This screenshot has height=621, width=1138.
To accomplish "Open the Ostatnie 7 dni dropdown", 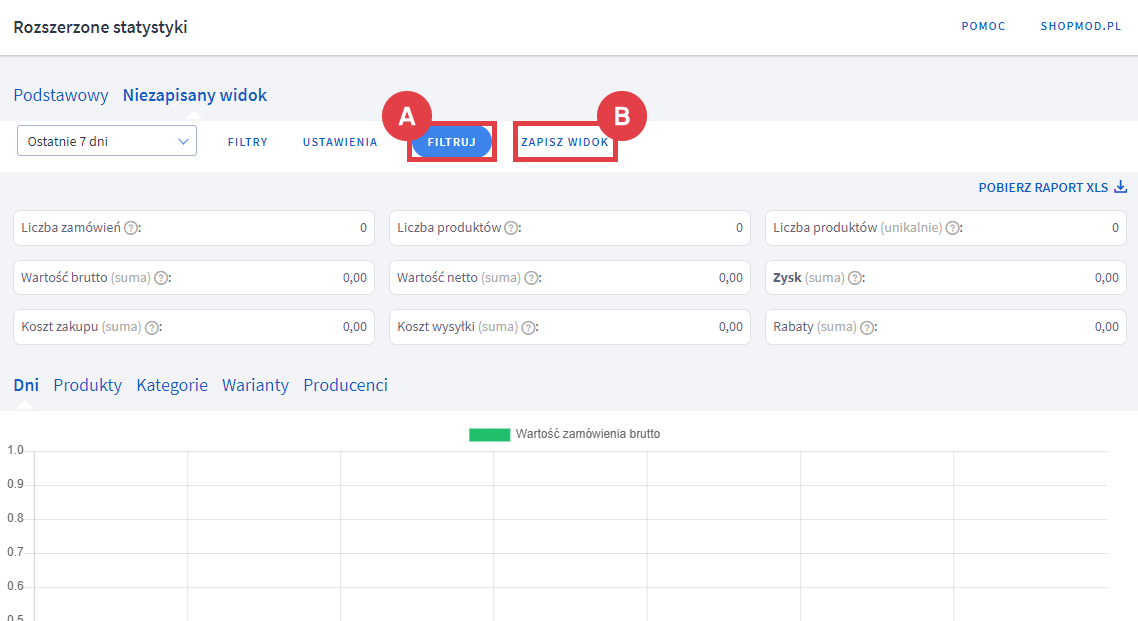I will (x=107, y=141).
